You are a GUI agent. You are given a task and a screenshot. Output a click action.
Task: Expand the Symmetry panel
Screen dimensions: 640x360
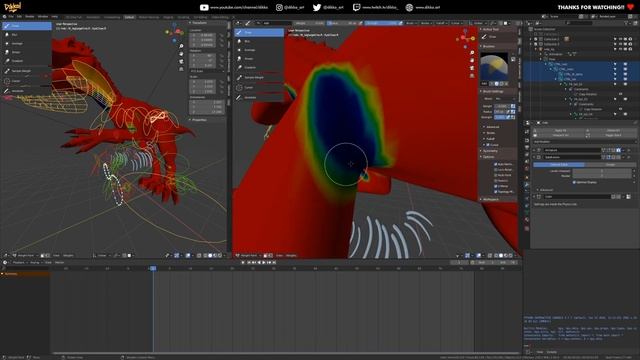click(x=490, y=151)
